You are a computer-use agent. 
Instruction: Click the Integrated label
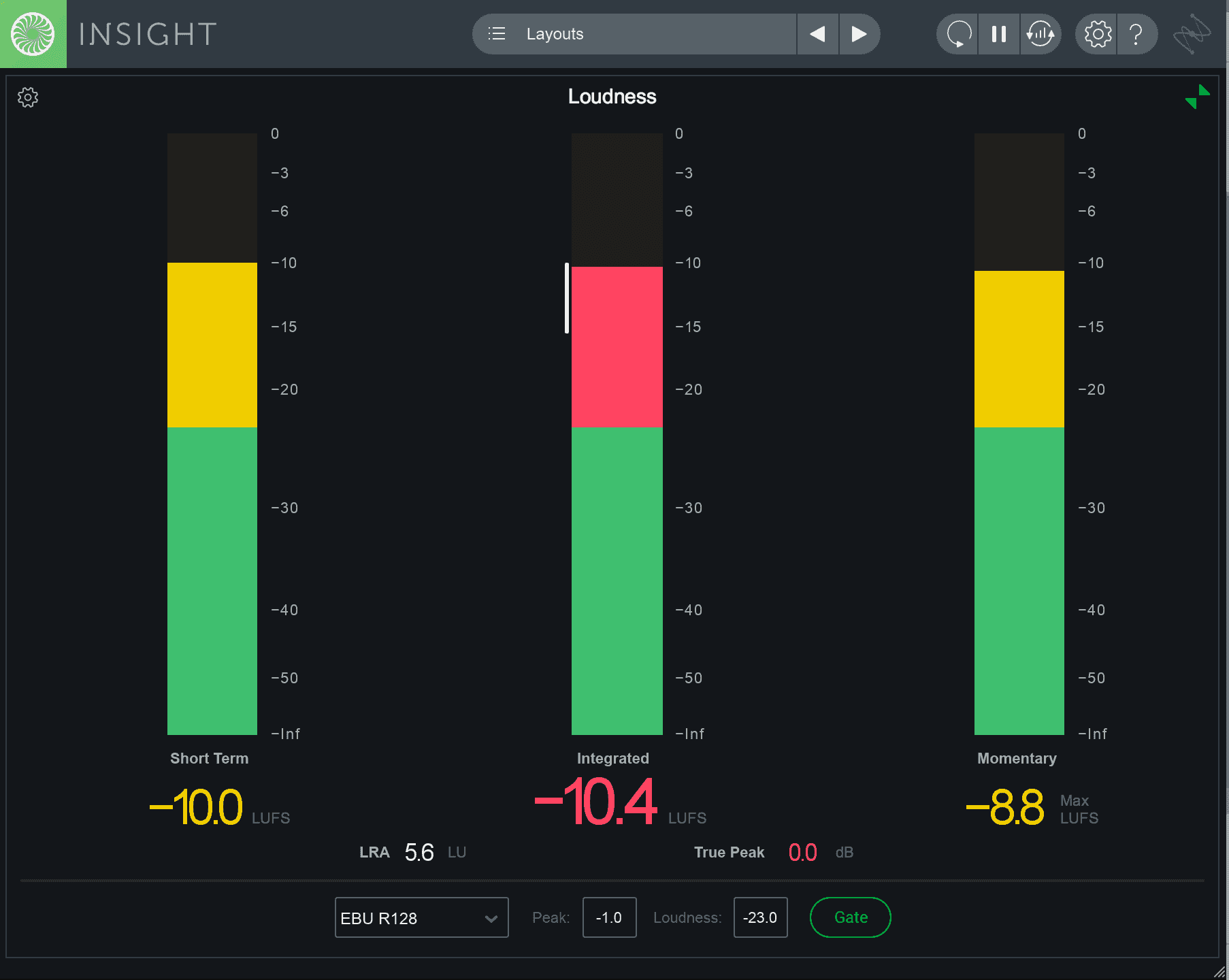point(613,758)
